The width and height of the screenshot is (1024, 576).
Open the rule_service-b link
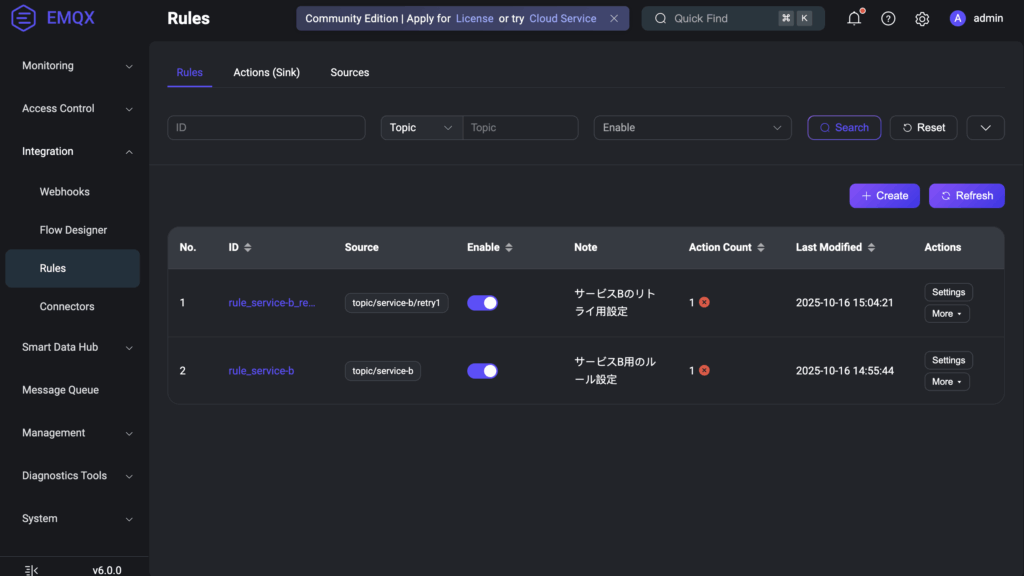[261, 371]
